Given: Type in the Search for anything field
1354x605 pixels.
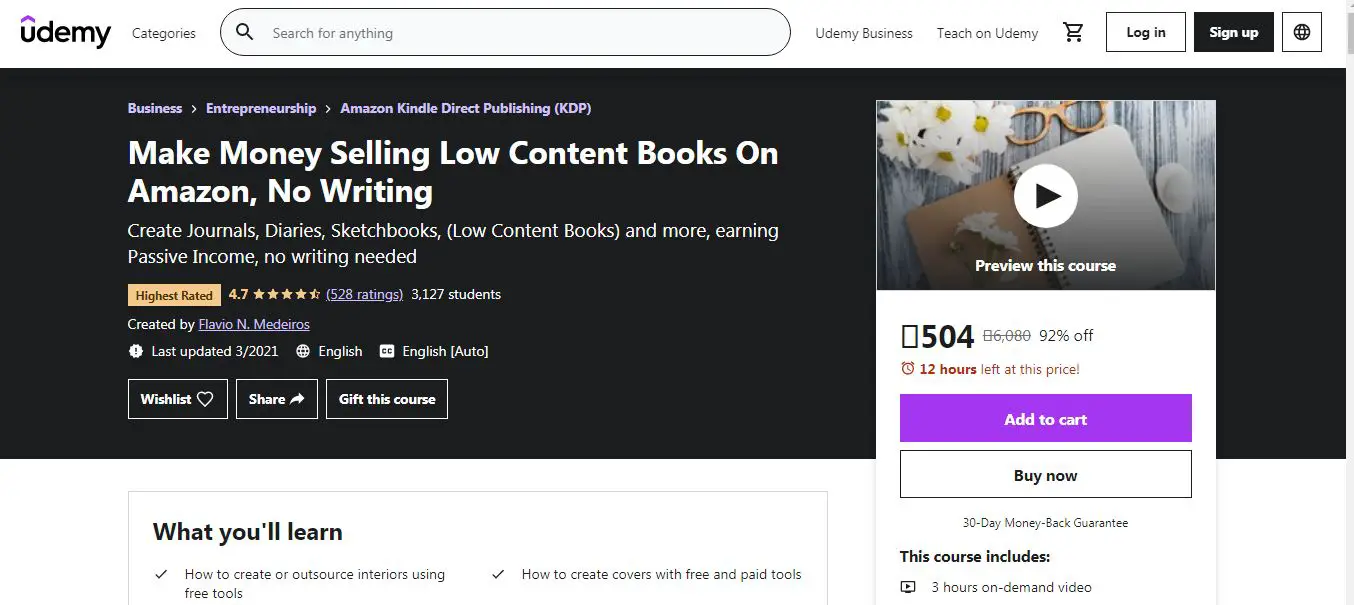Looking at the screenshot, I should (x=520, y=33).
